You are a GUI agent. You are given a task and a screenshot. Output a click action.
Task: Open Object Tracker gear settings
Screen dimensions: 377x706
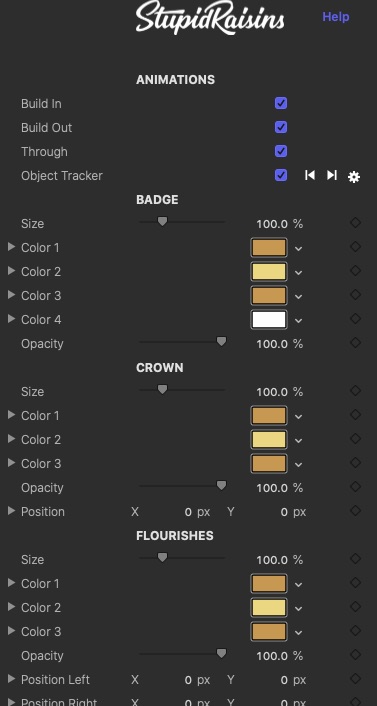[x=354, y=177]
